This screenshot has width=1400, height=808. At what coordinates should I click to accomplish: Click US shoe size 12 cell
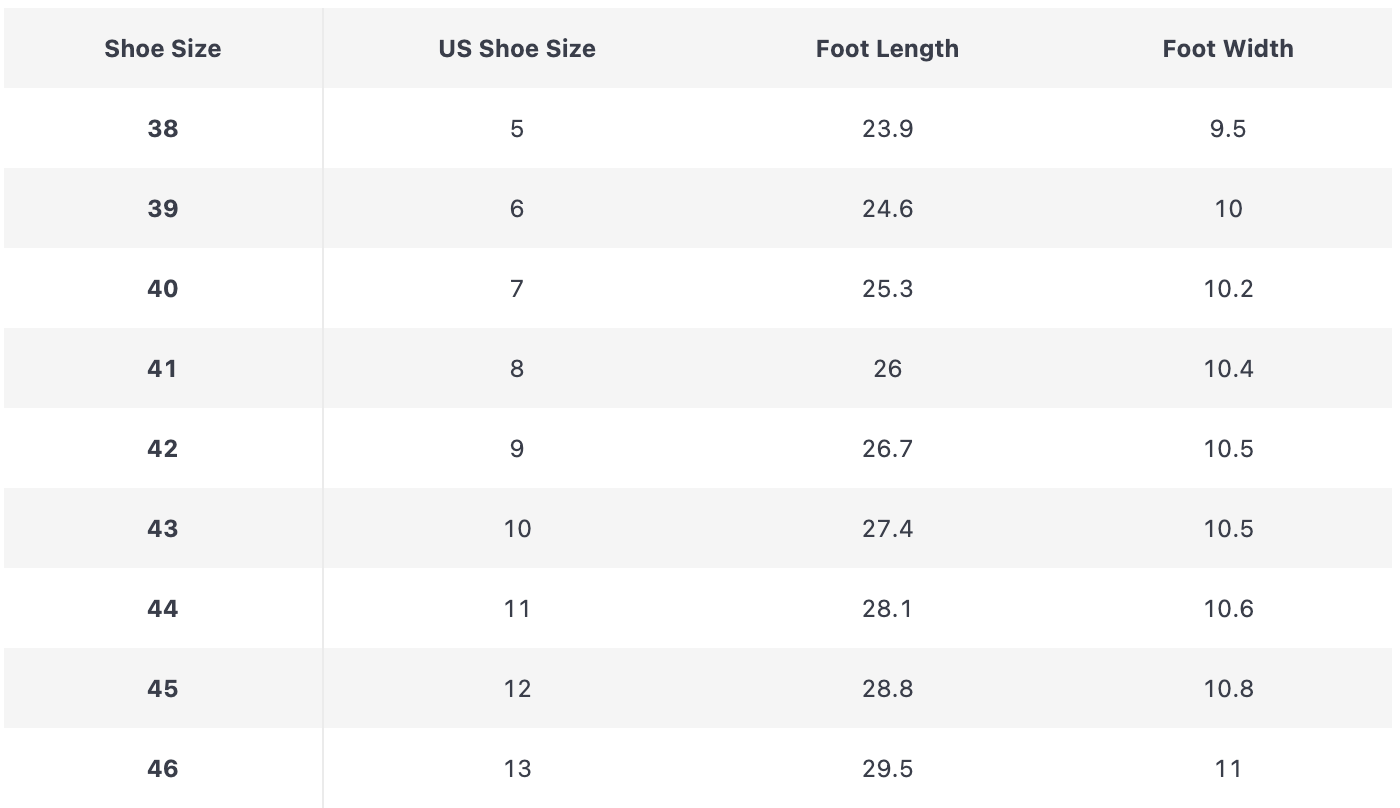[517, 688]
